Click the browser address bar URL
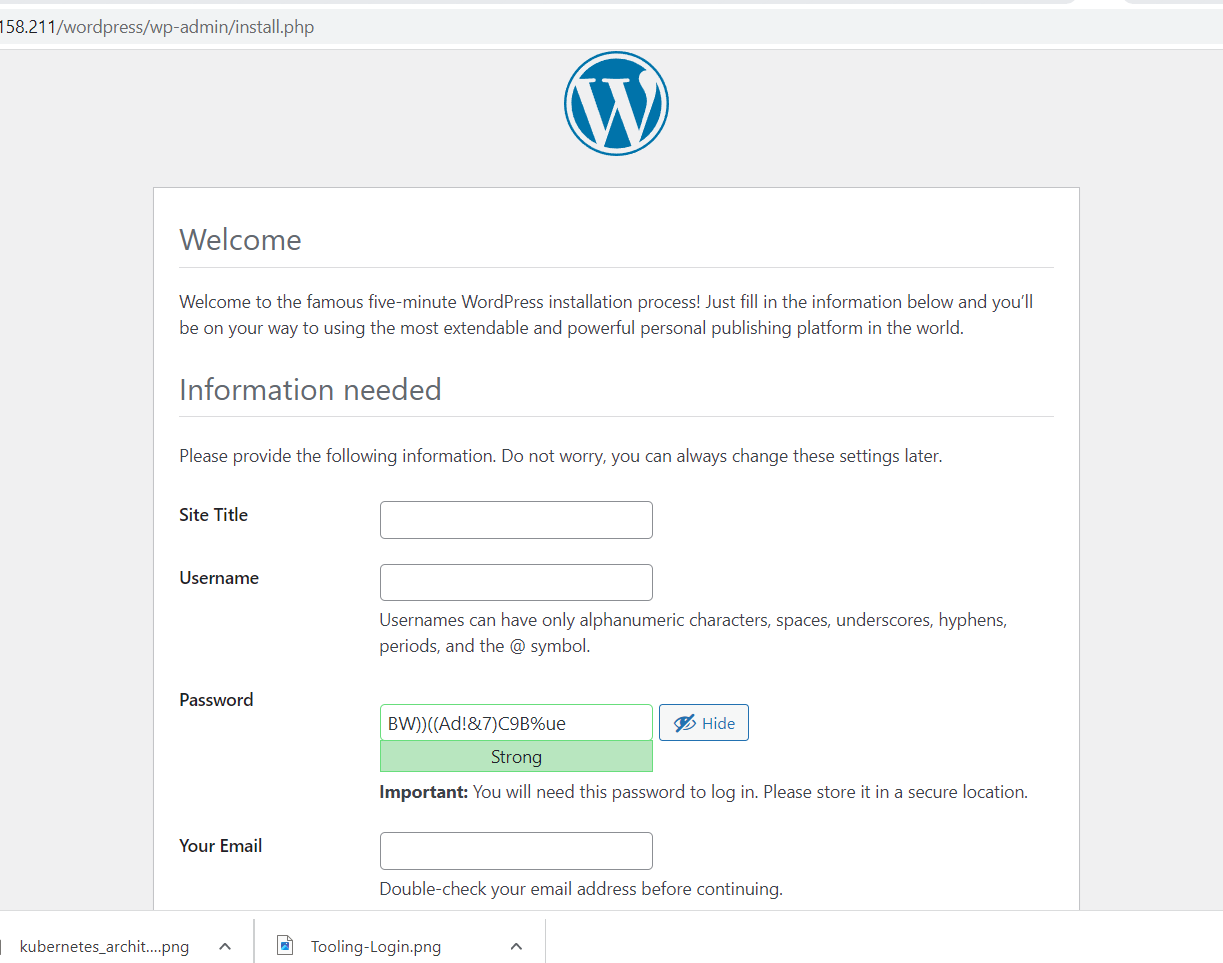1223x963 pixels. (157, 27)
